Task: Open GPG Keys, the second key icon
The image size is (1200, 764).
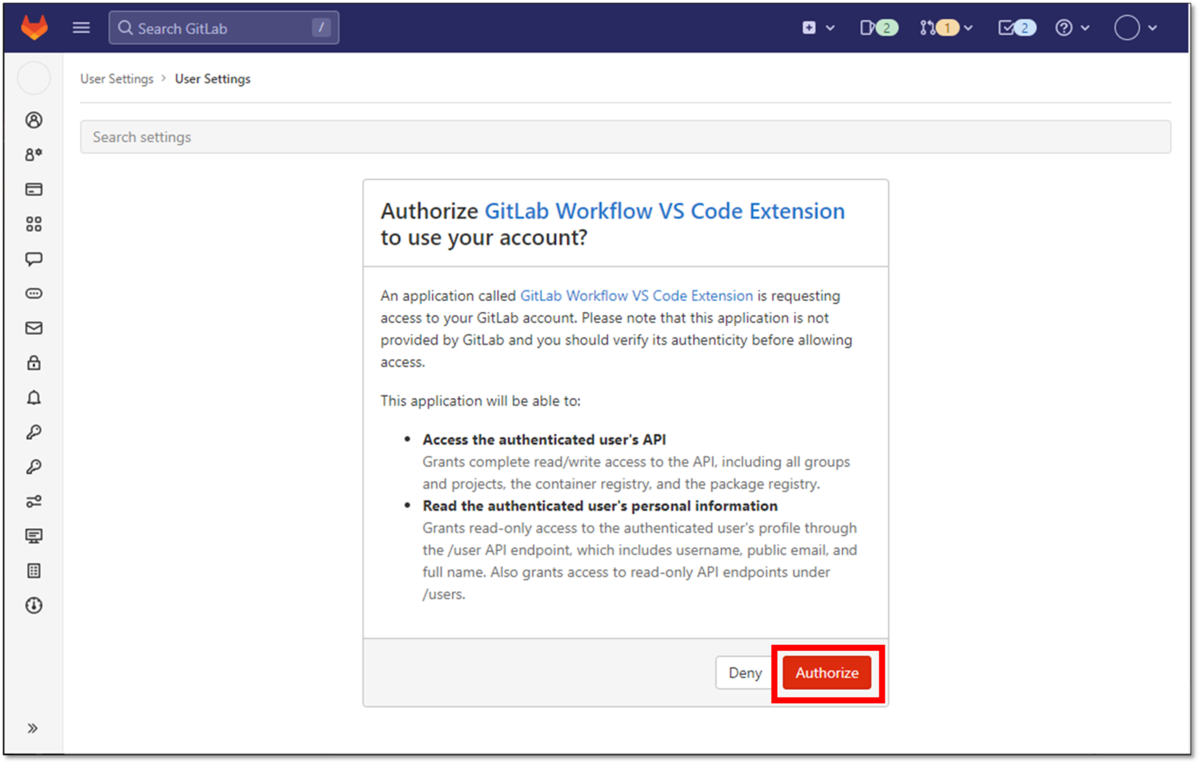Action: [x=34, y=467]
